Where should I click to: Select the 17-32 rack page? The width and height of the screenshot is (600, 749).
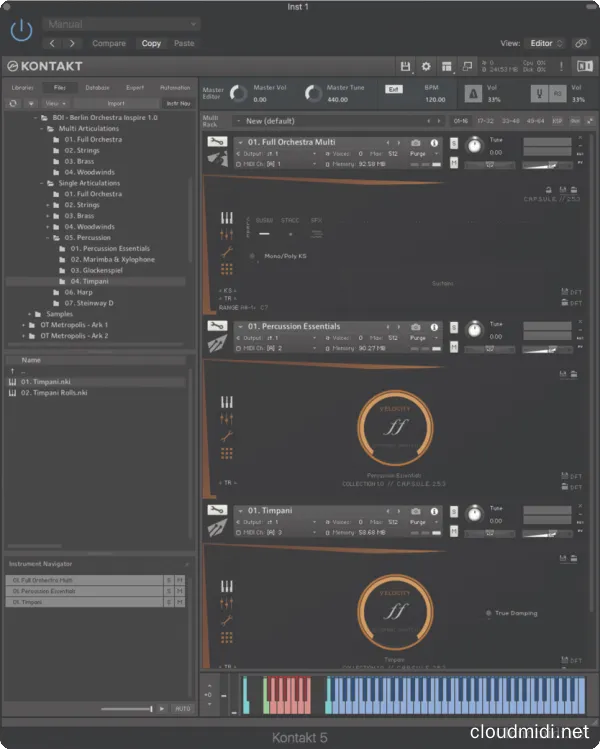[x=485, y=121]
